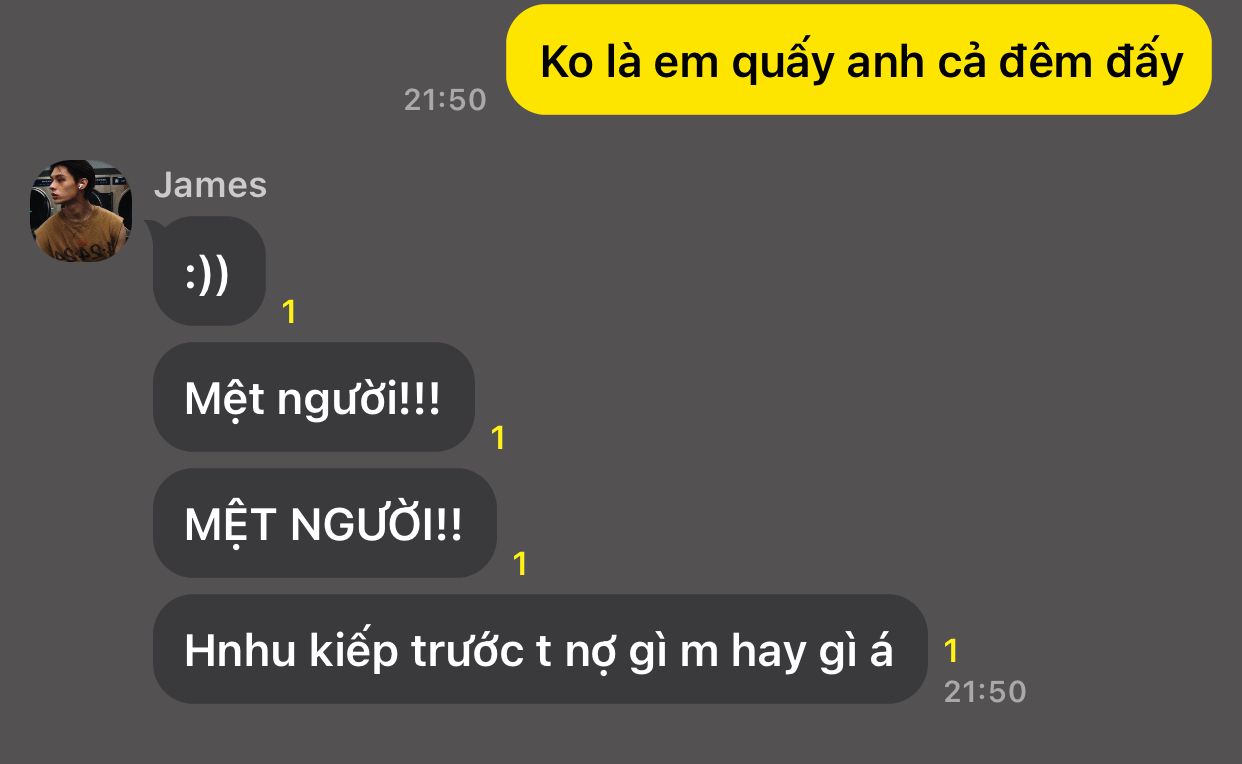1242x764 pixels.
Task: Click the unread count beside lowercase "Mệt người!!!"
Action: pyautogui.click(x=498, y=438)
